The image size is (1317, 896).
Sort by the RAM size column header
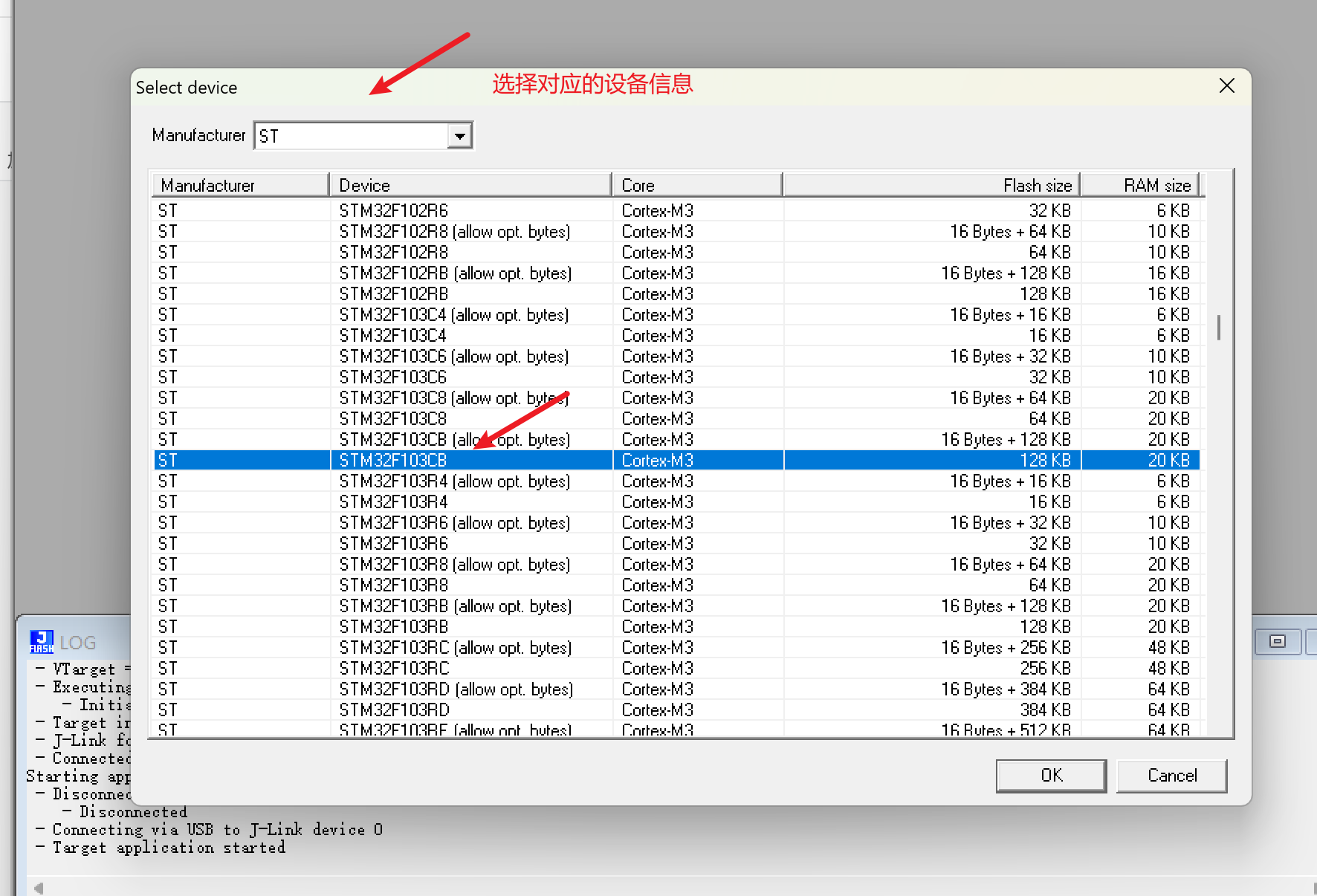[x=1139, y=185]
